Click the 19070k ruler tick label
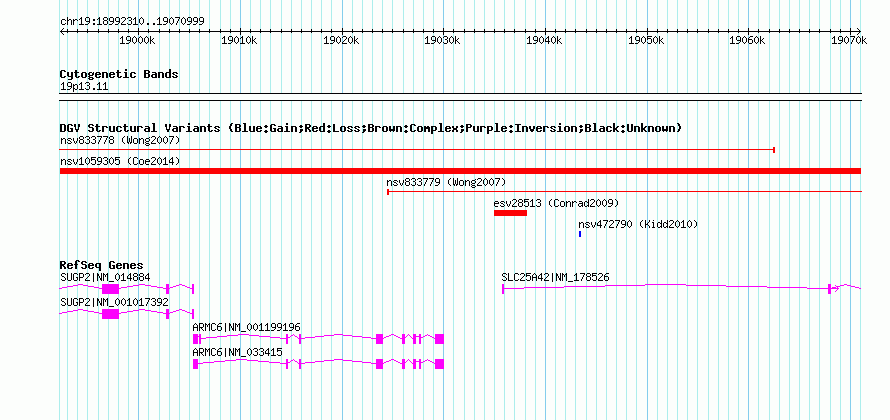 (849, 40)
